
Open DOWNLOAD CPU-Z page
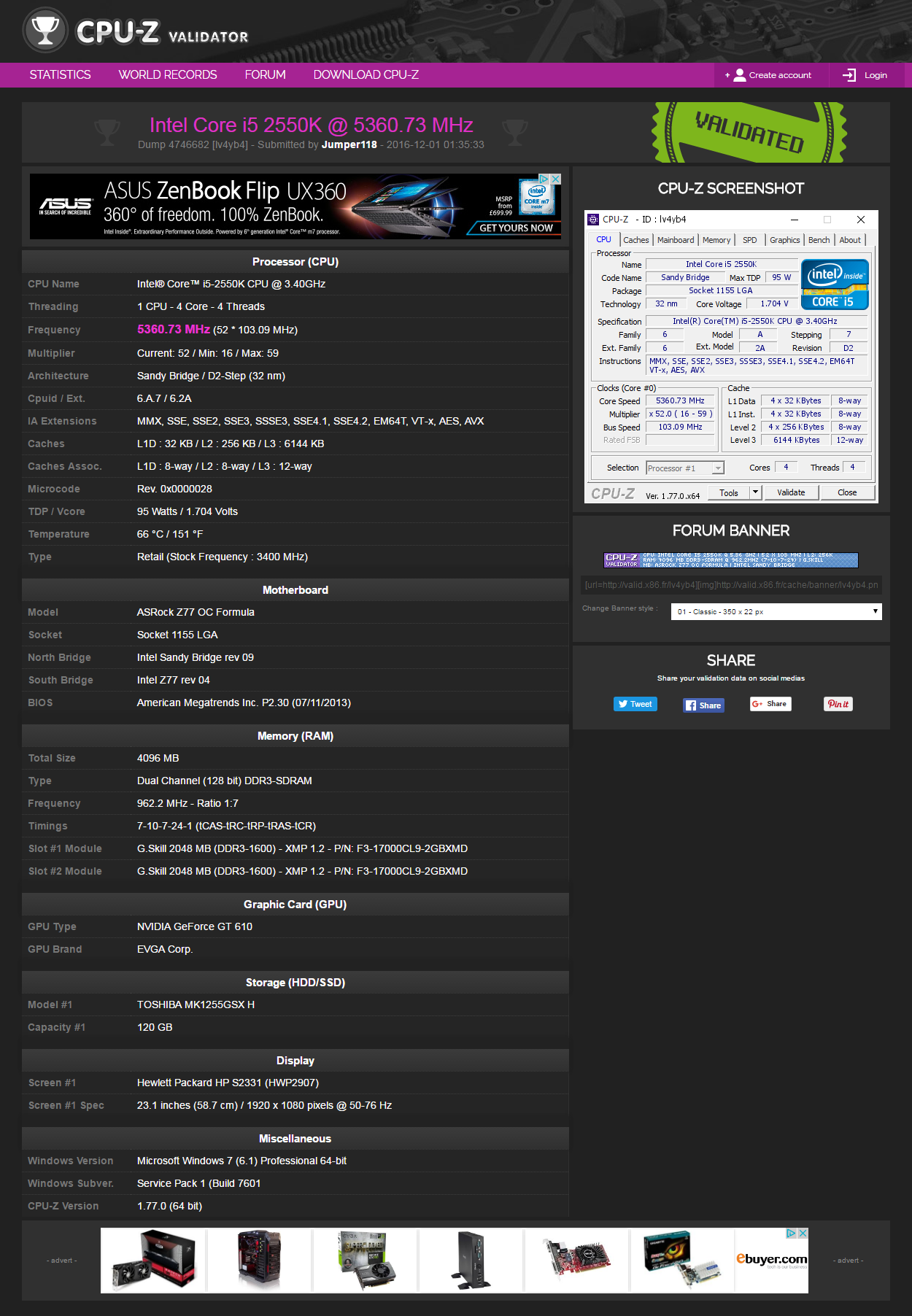[x=366, y=74]
